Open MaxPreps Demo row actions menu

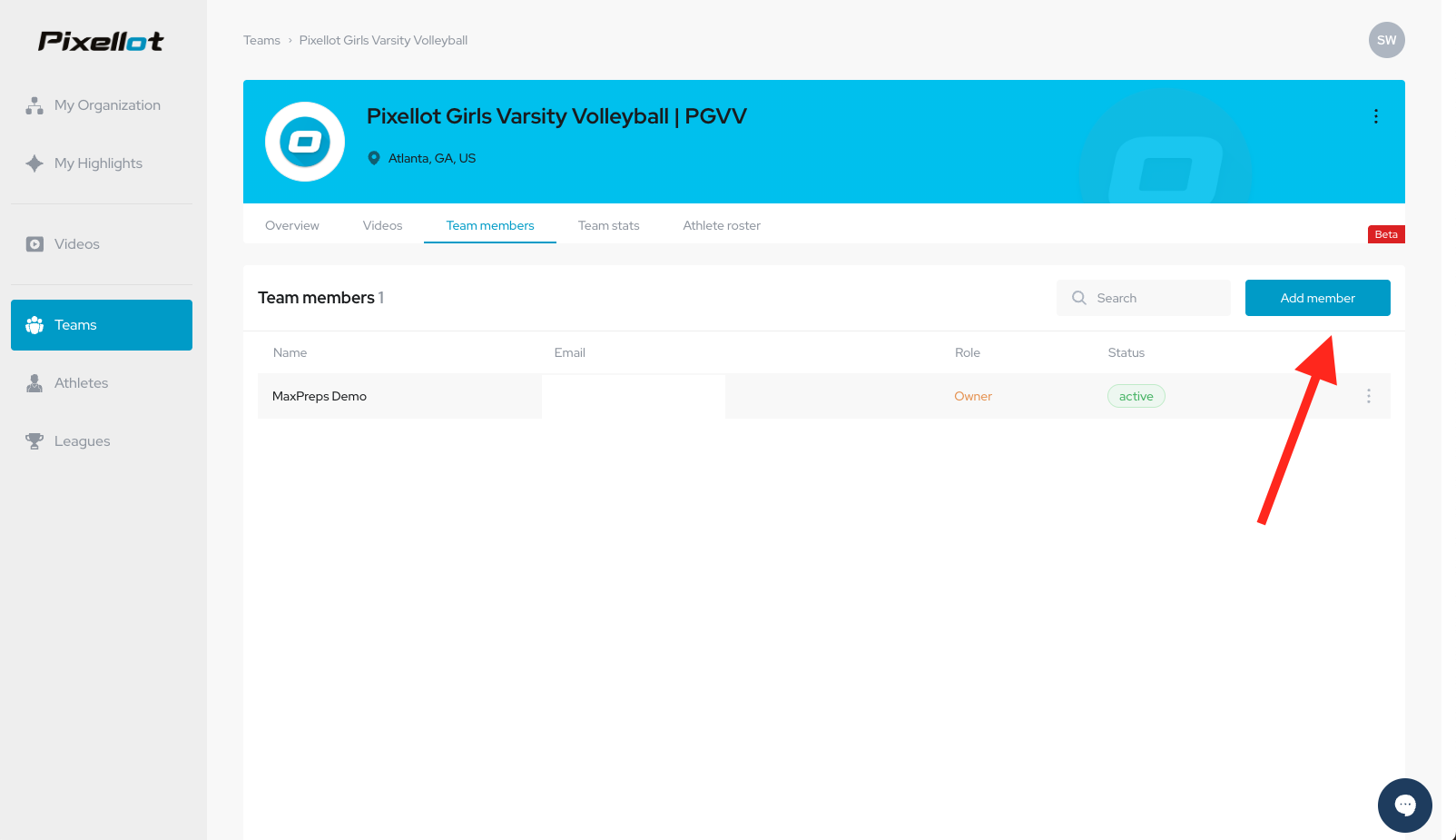click(x=1369, y=396)
